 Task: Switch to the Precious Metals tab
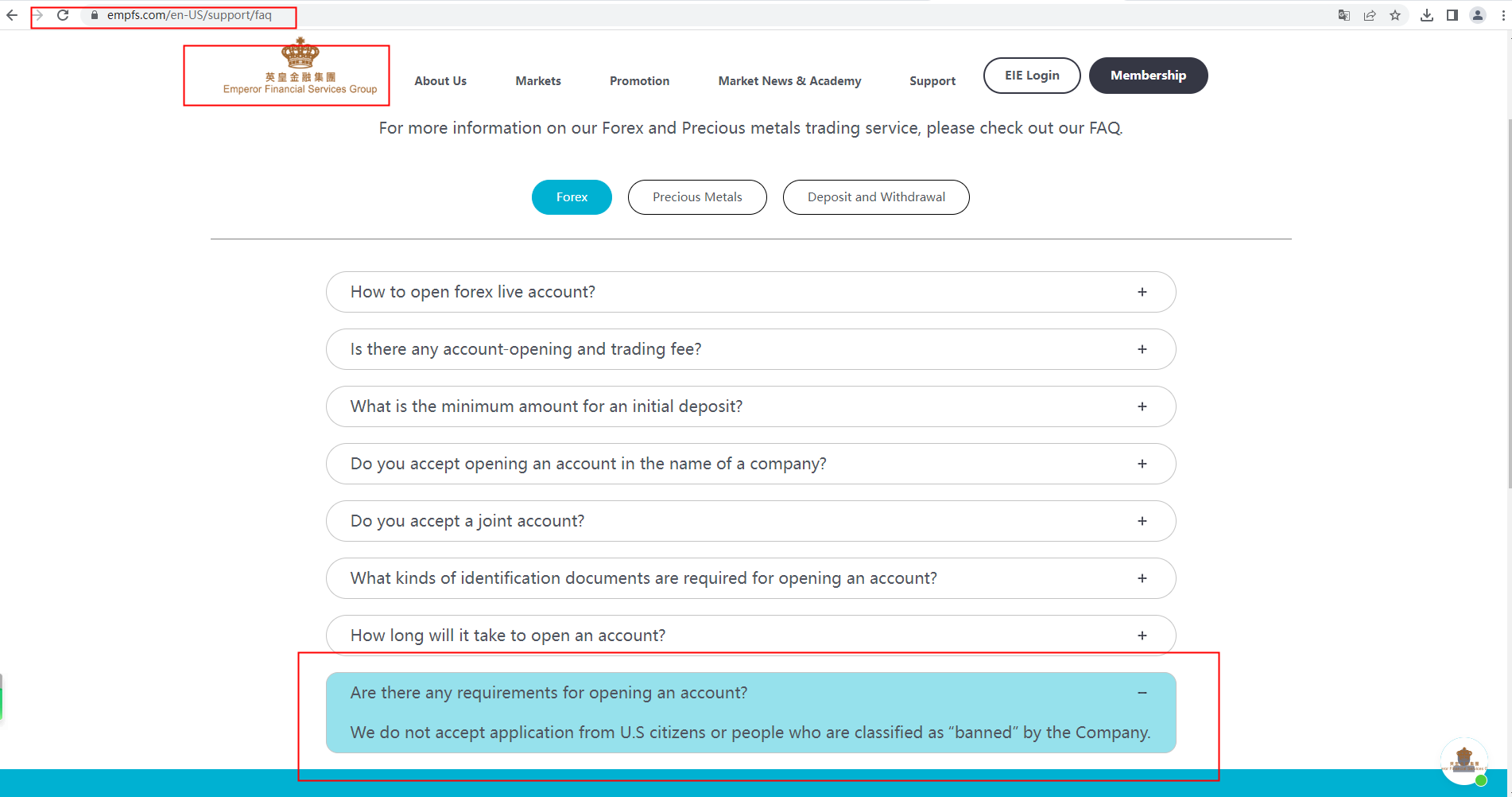click(697, 197)
